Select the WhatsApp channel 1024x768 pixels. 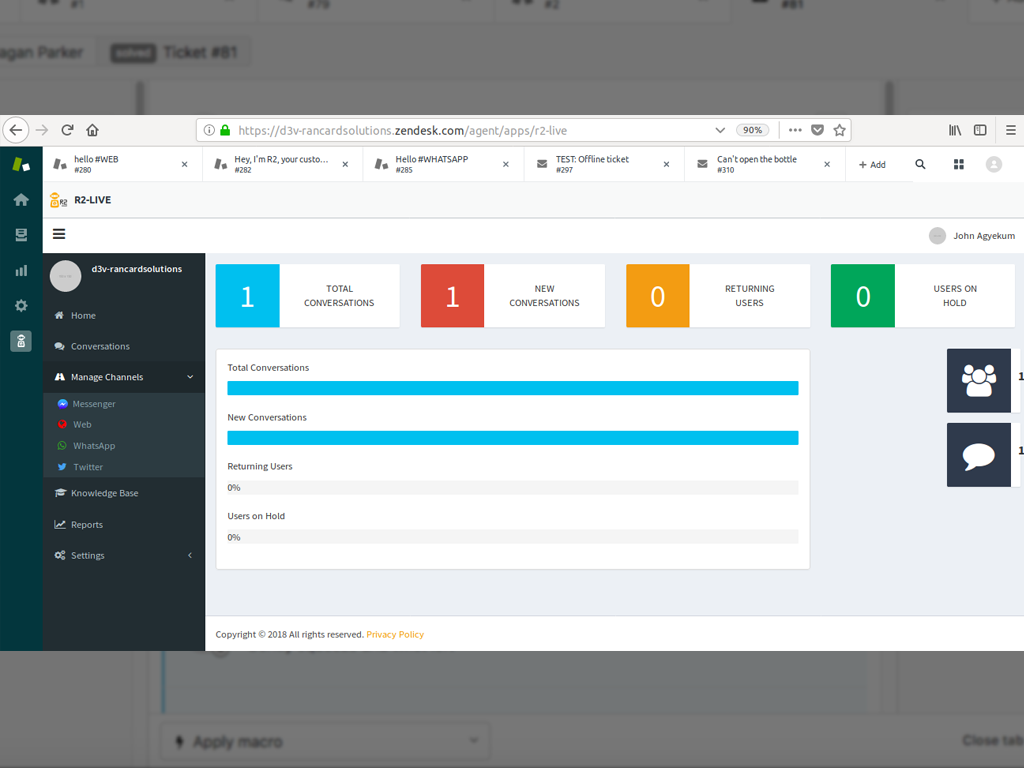coord(93,446)
